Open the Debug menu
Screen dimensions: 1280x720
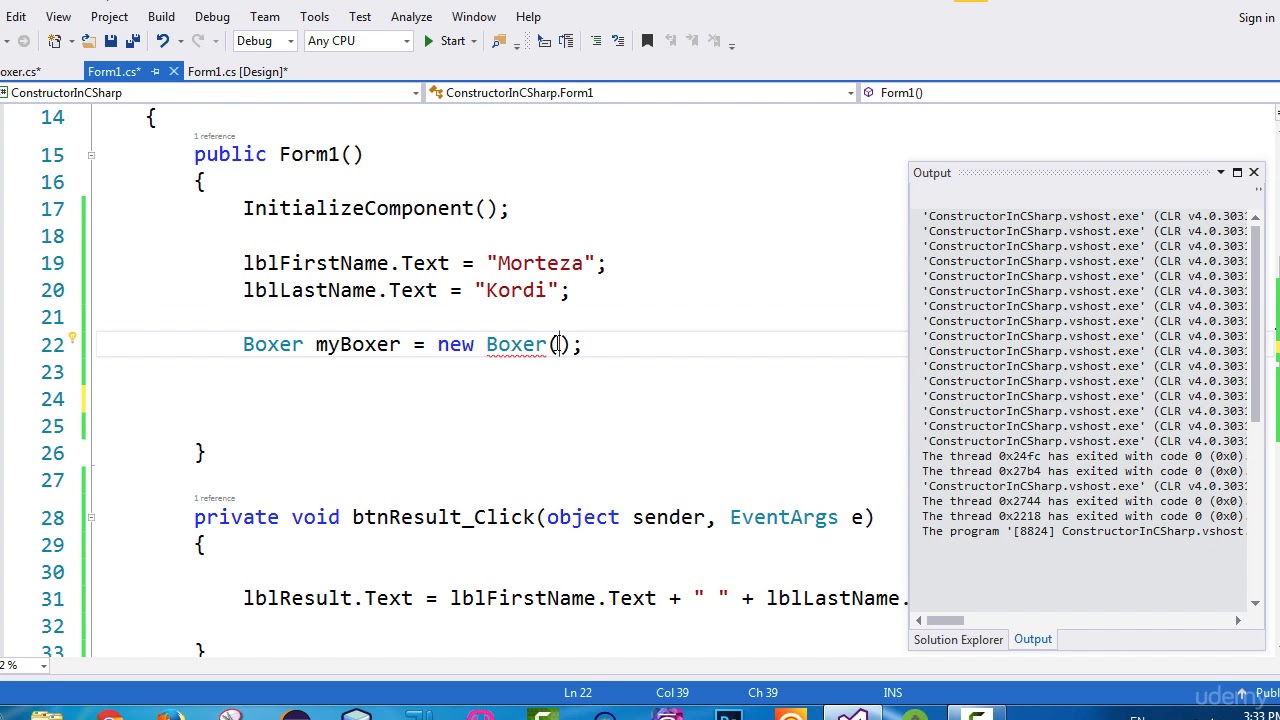point(212,17)
